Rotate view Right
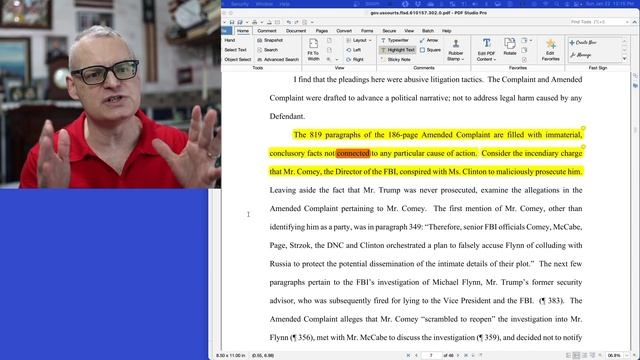Screen dimensions: 640x360 355,60
